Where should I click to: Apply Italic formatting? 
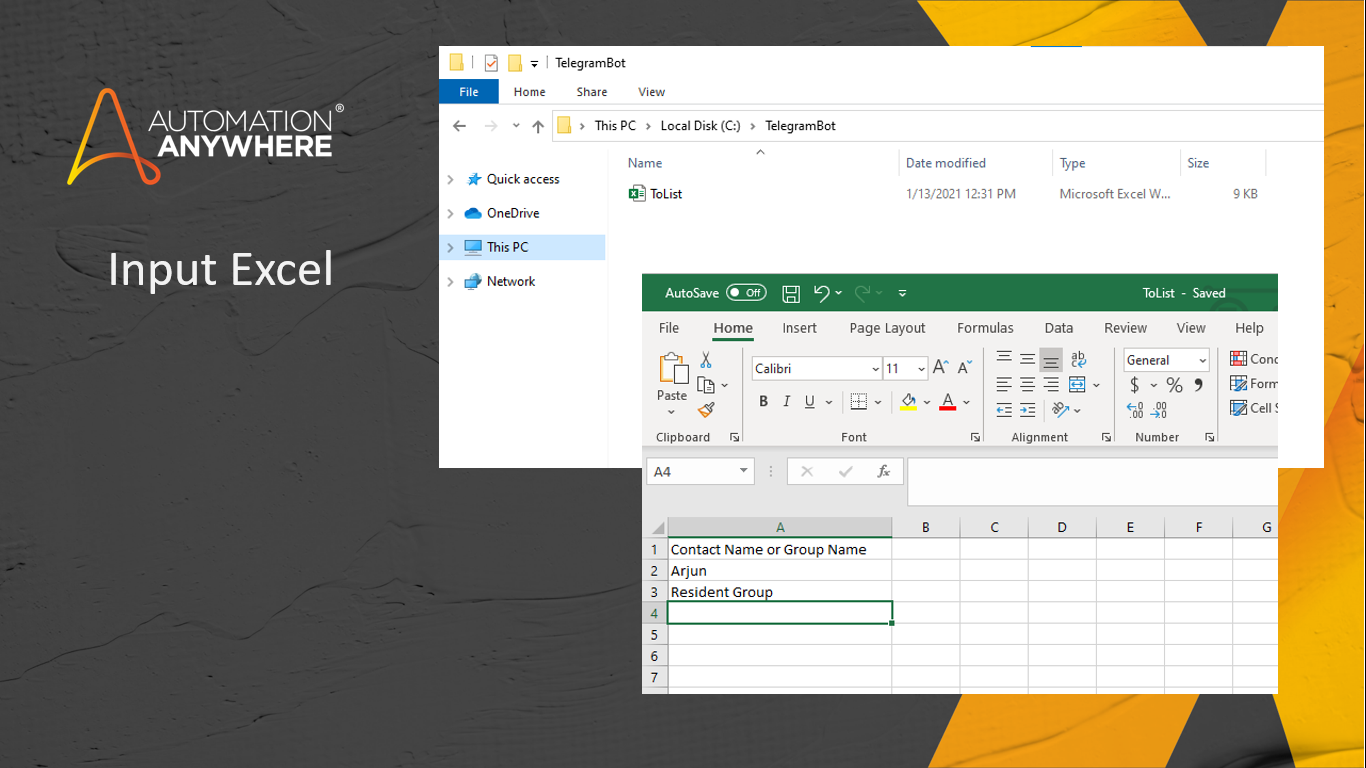tap(787, 402)
